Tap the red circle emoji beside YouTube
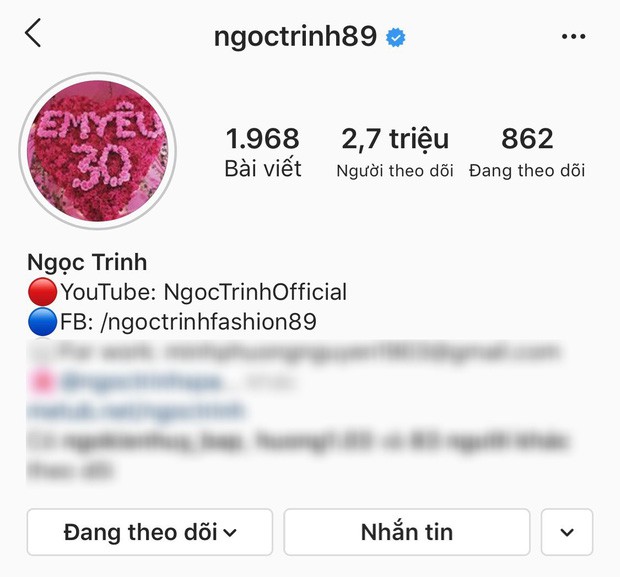This screenshot has height=577, width=620. pos(42,292)
